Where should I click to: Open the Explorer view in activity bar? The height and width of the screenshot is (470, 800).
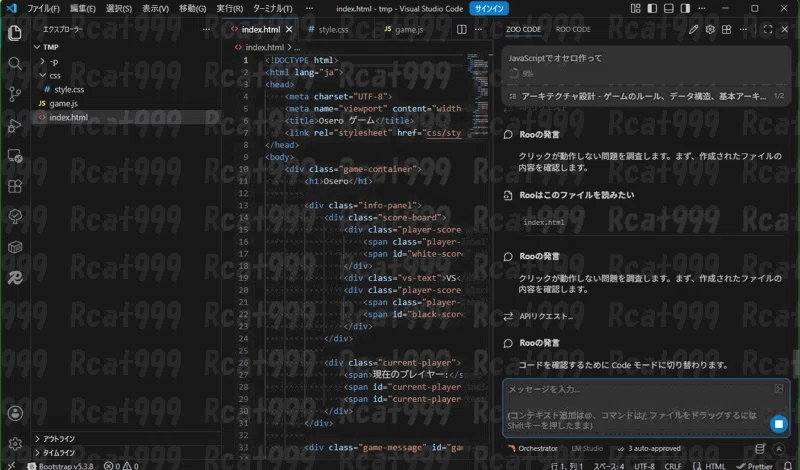15,33
